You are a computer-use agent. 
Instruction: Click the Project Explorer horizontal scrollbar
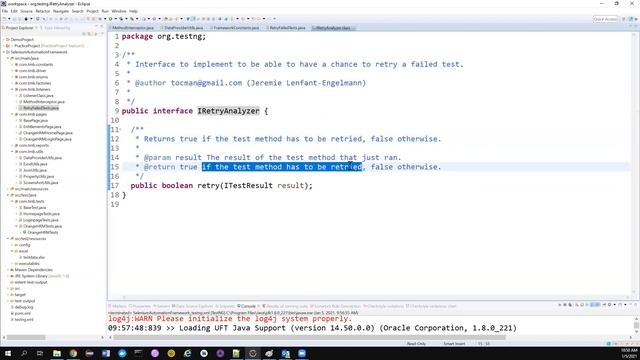point(26,337)
